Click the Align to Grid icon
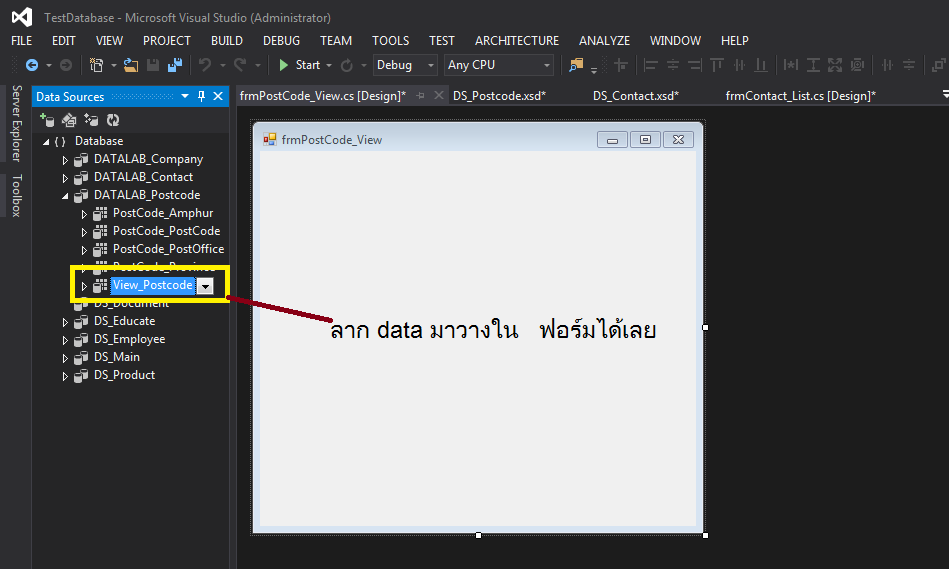Viewport: 949px width, 569px height. (x=621, y=65)
